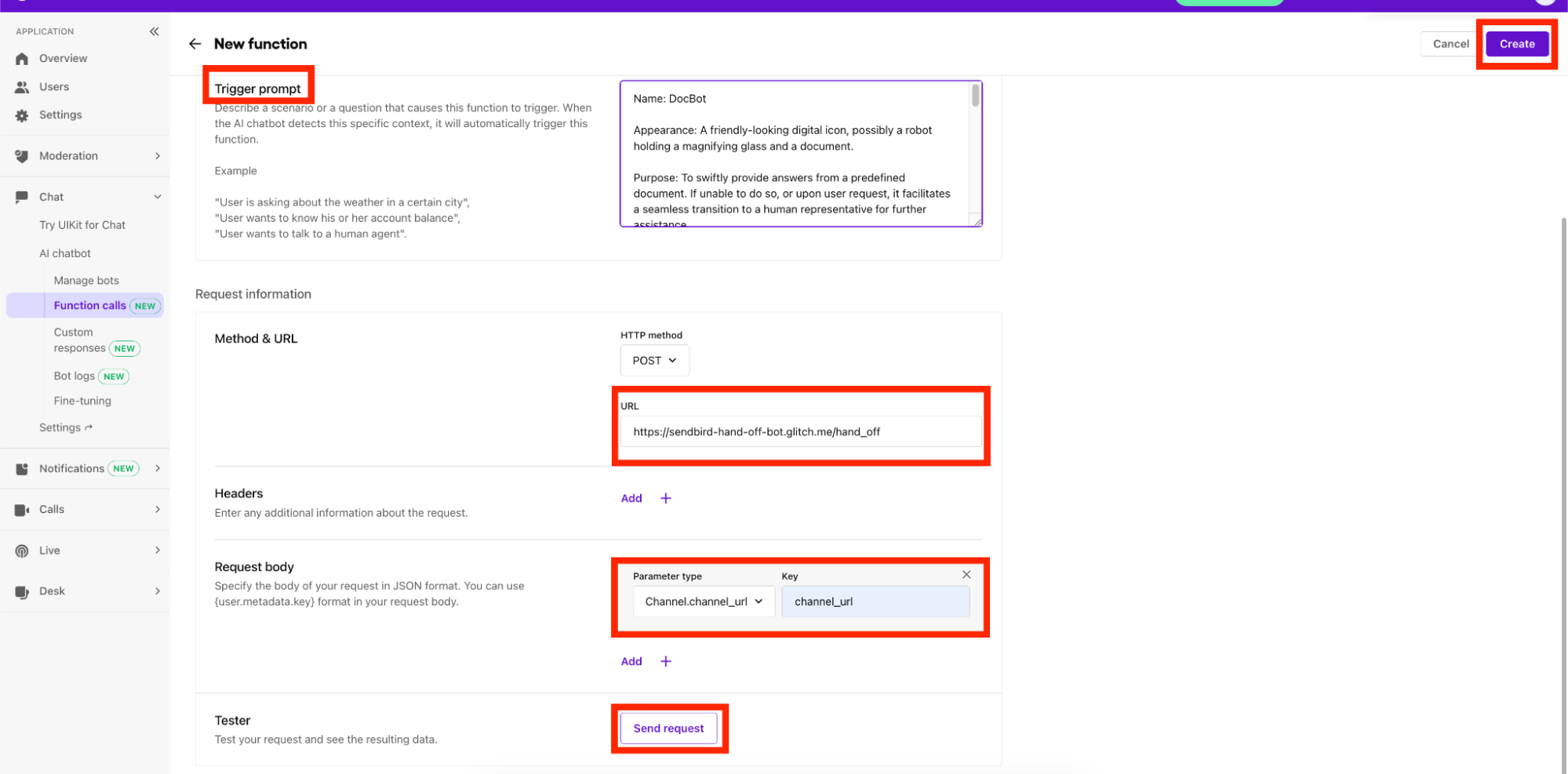Select the Chat bubble icon
The image size is (1568, 774).
pyautogui.click(x=22, y=196)
